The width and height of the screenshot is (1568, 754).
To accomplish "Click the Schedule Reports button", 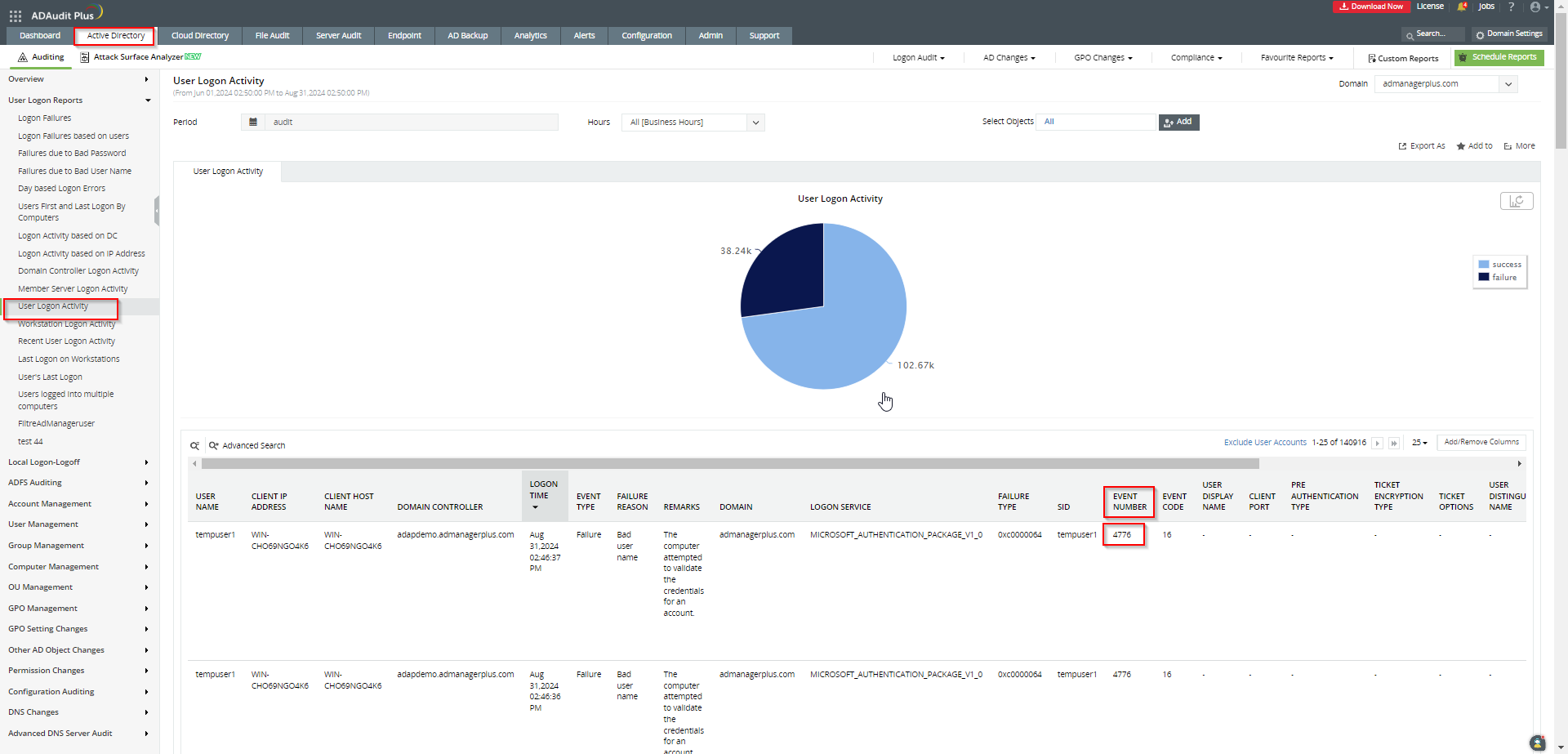I will pyautogui.click(x=1499, y=57).
